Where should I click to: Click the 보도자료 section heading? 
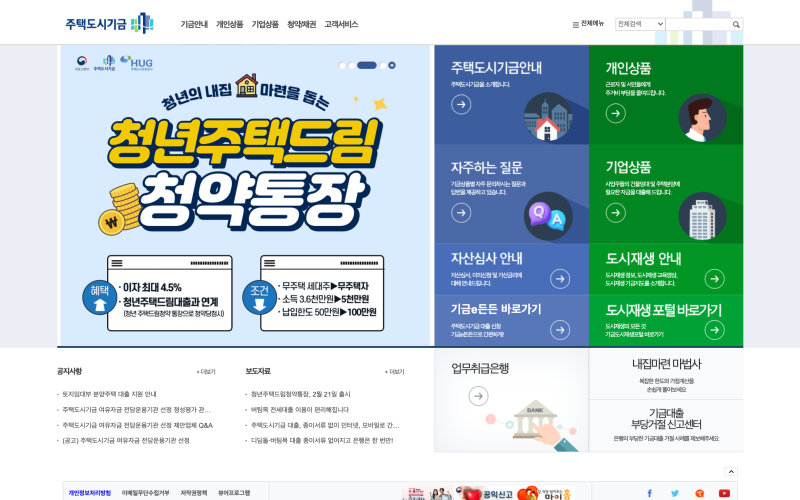point(258,371)
